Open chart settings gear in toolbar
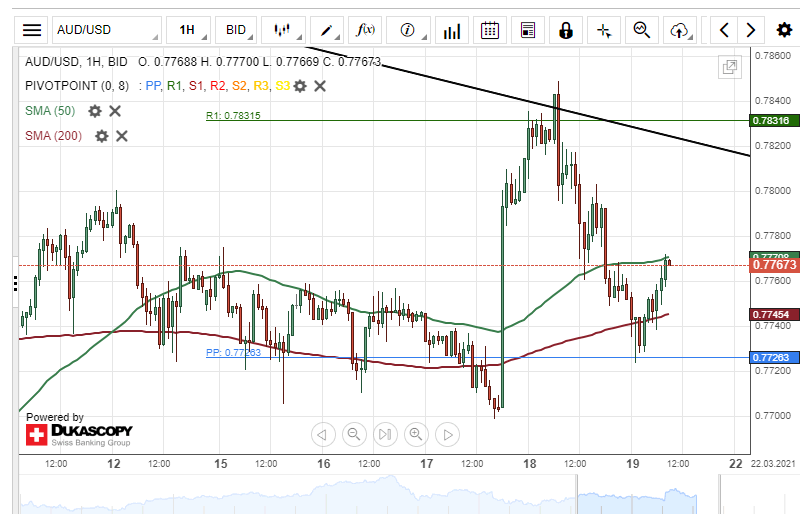This screenshot has height=523, width=811. (784, 30)
